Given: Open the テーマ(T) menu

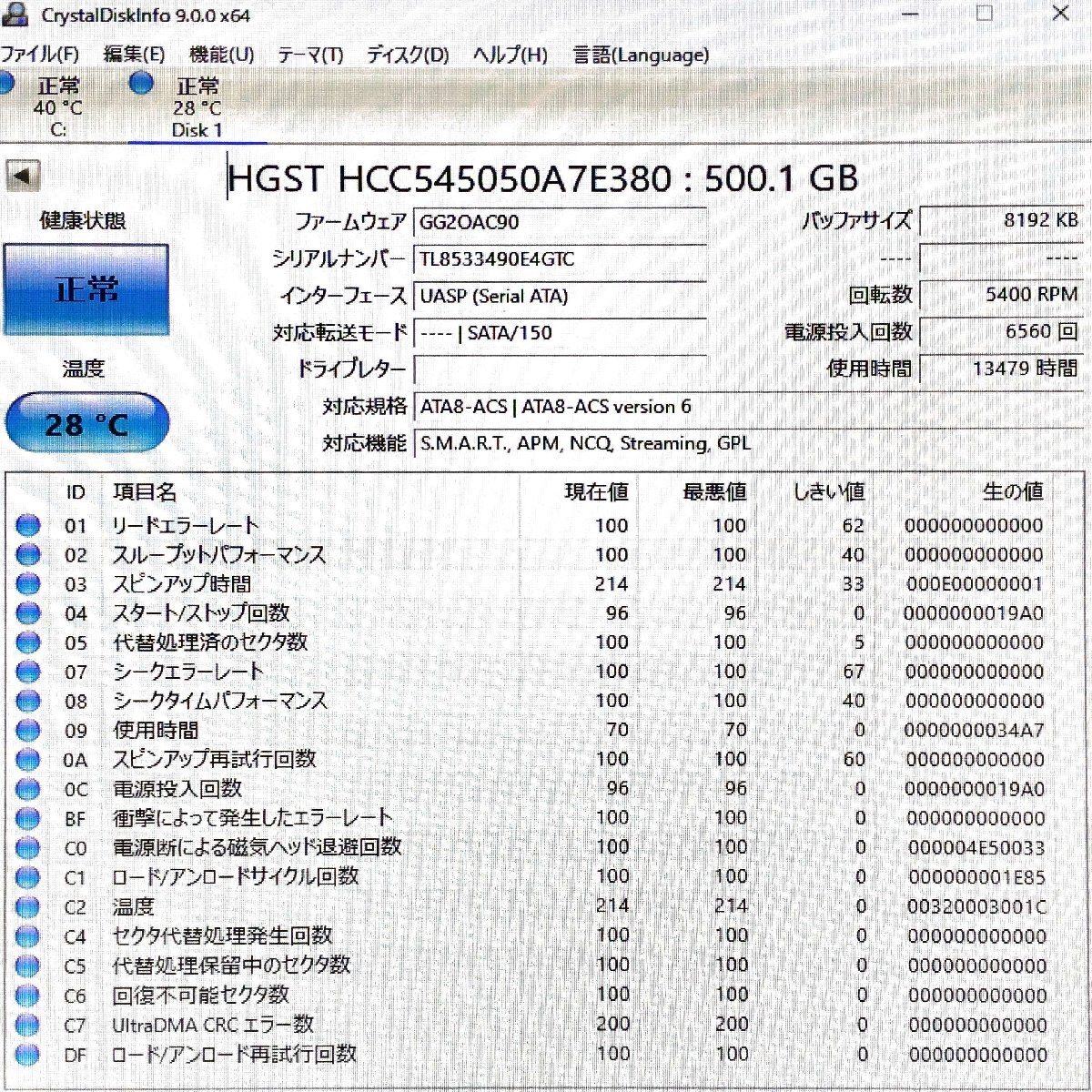Looking at the screenshot, I should 310,55.
